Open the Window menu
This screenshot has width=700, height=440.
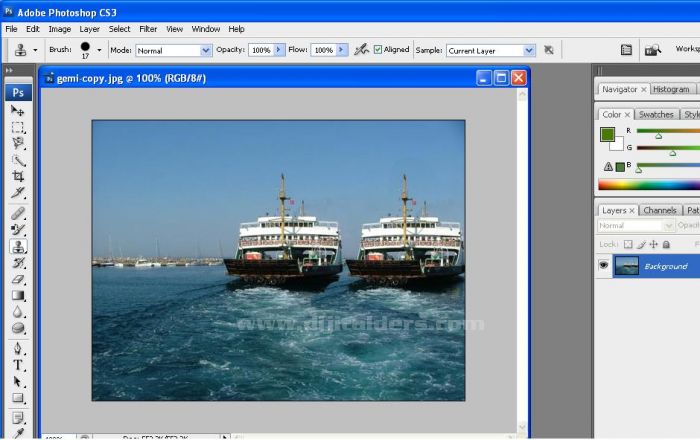(205, 29)
